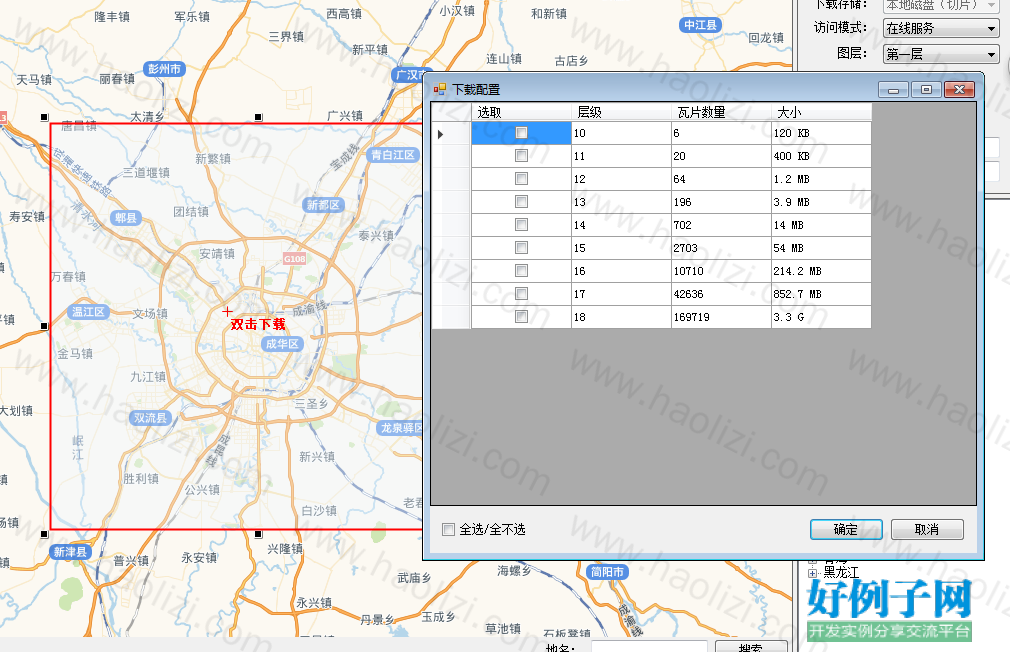Screen dimensions: 1010x652
Task: Click the 大小 column header
Action: tap(821, 112)
